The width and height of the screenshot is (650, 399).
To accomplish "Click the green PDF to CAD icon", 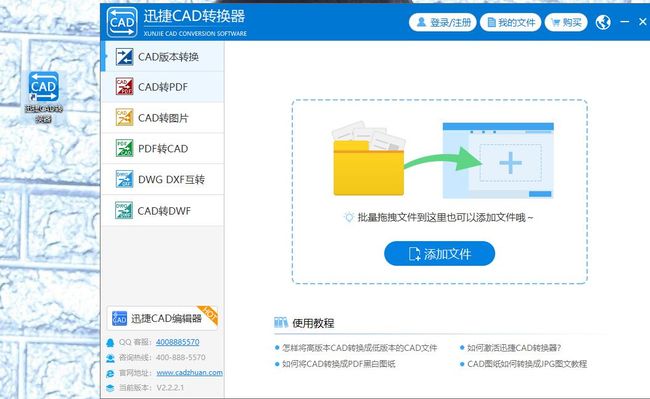I will click(124, 148).
